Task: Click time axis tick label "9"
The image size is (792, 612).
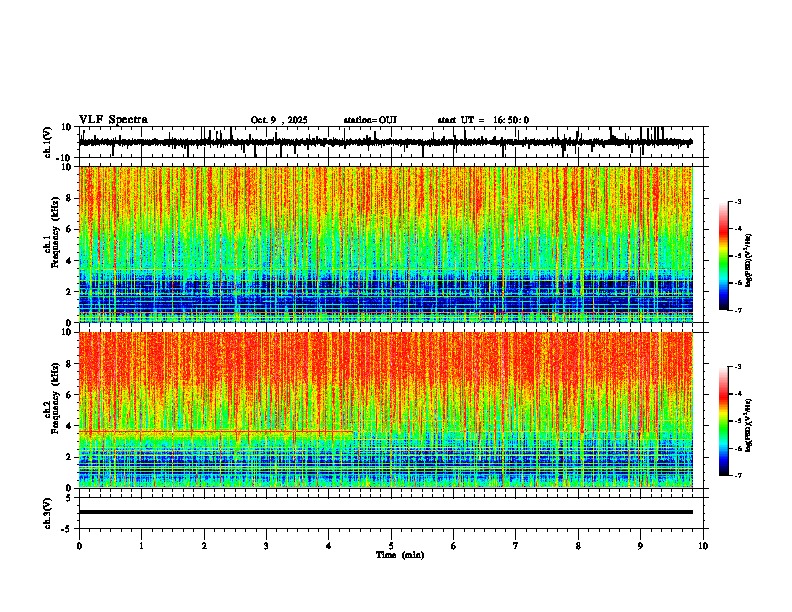Action: point(640,546)
